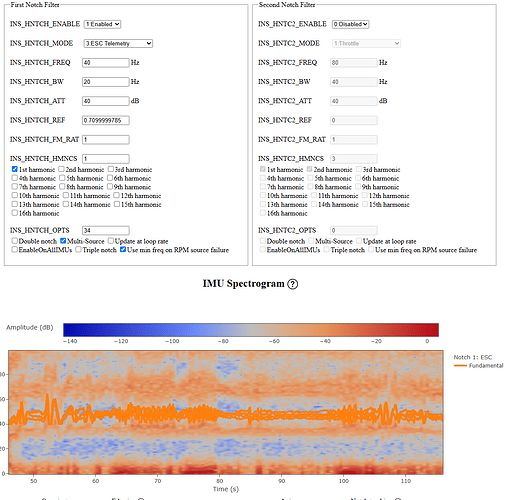Screen dimensions: 512x500
Task: Click into the INS_HNTCH_OPTS field
Action: tap(106, 230)
